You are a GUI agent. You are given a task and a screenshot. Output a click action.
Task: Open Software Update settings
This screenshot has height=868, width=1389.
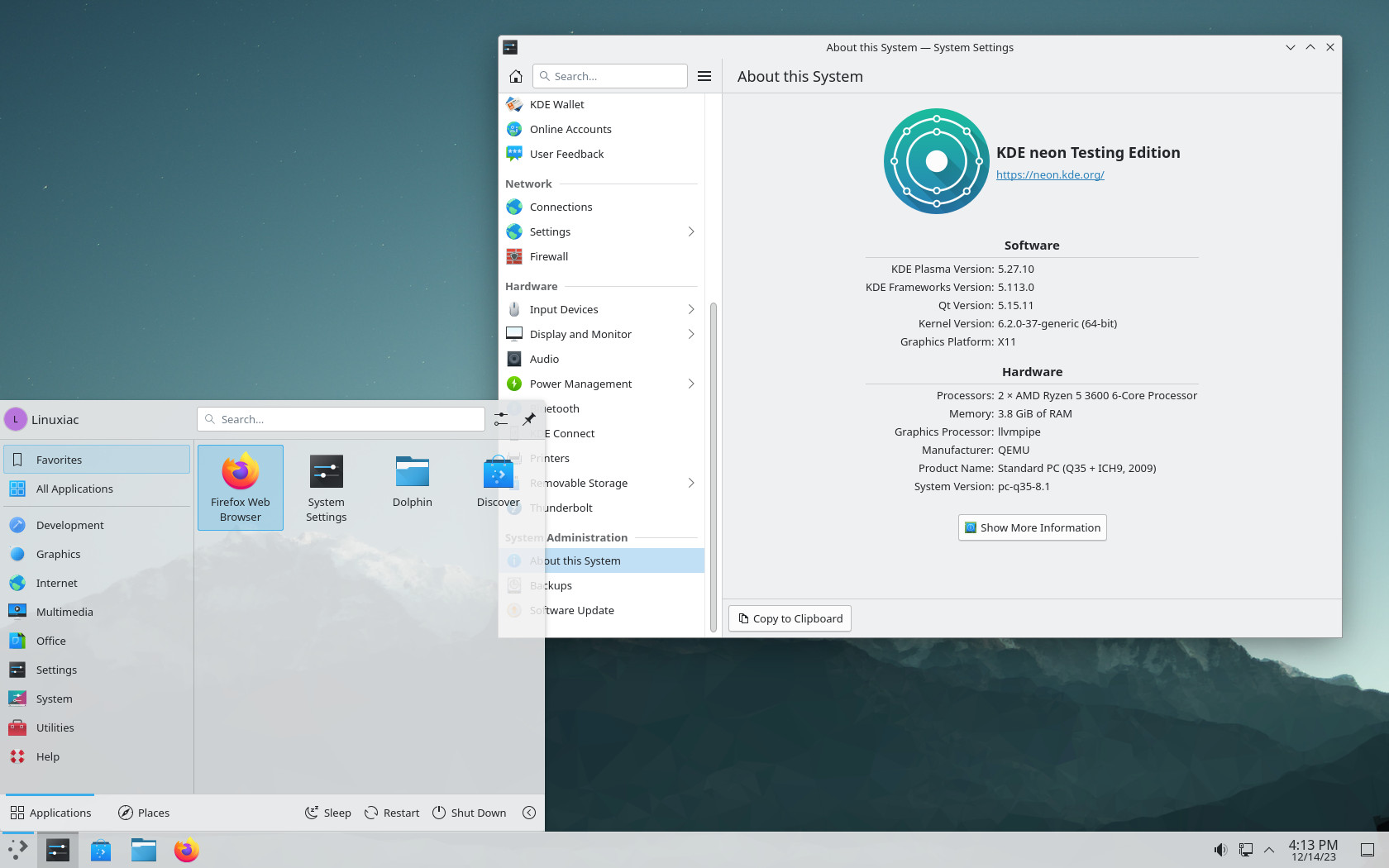(601, 610)
